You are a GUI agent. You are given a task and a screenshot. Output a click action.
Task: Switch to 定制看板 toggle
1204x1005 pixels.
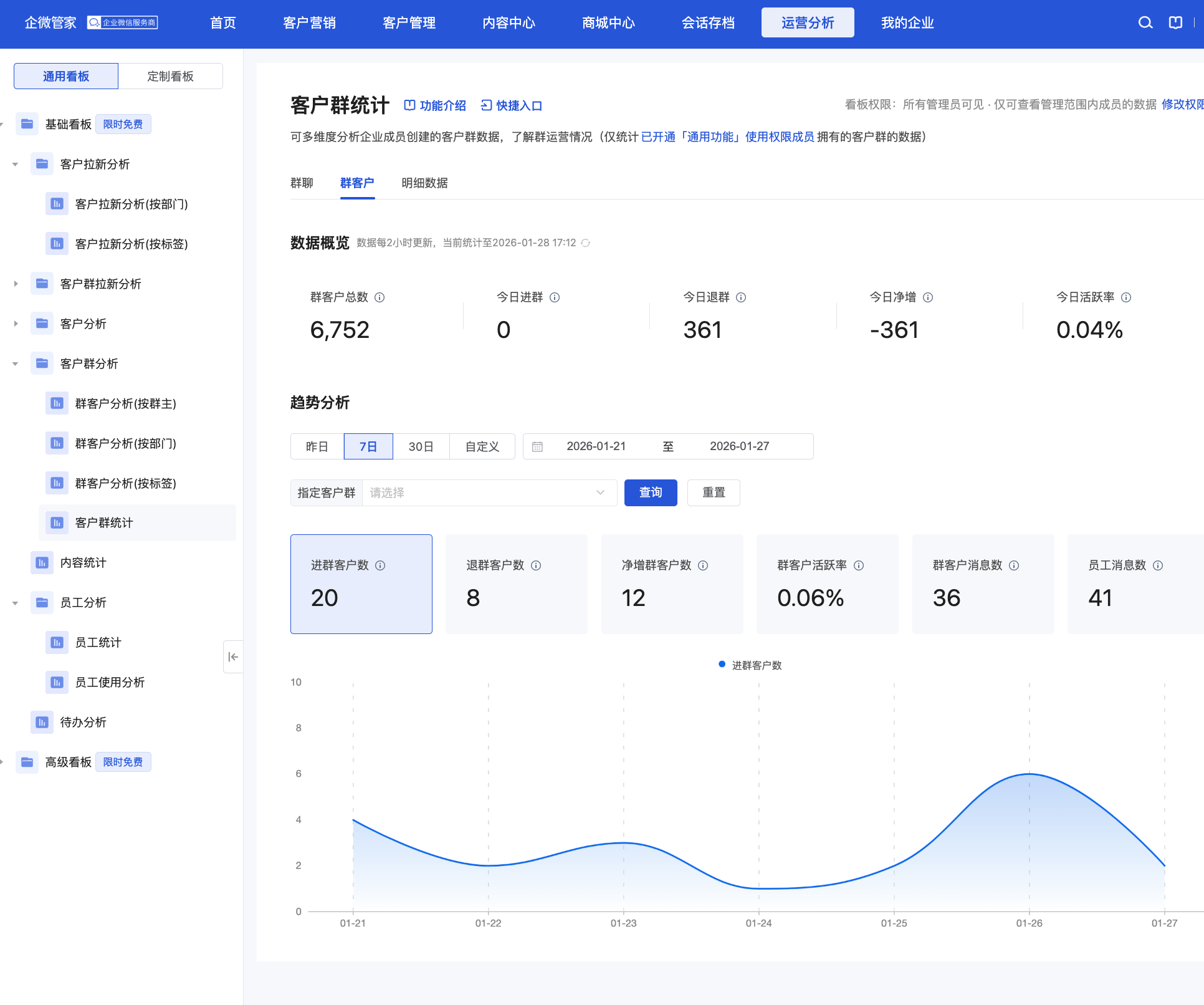(170, 76)
